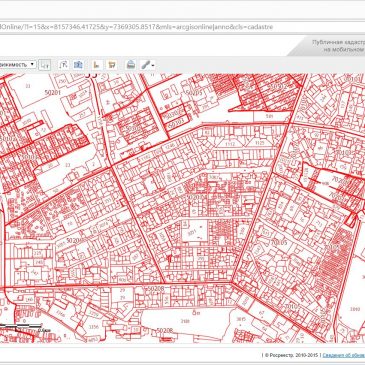Select the identify/arrow tool icon
This screenshot has height=365, width=365.
point(63,65)
